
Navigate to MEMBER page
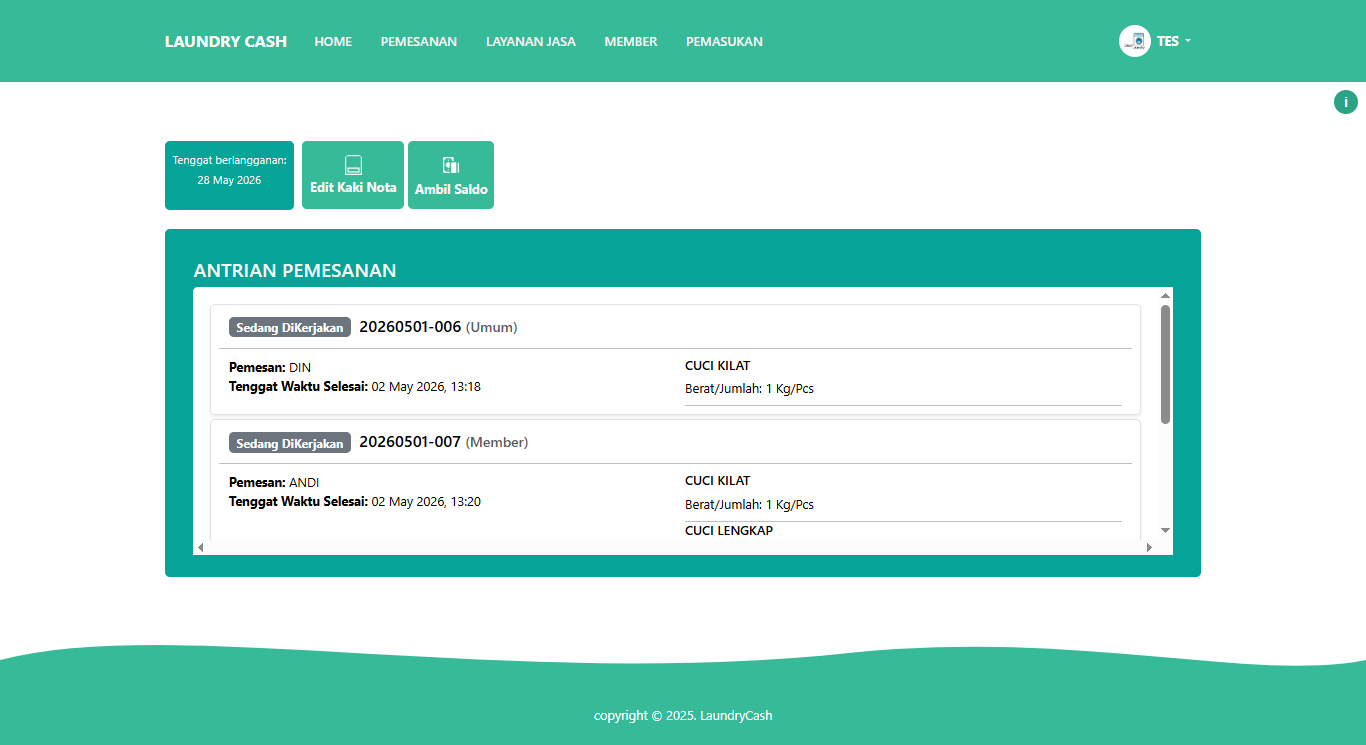[x=631, y=41]
